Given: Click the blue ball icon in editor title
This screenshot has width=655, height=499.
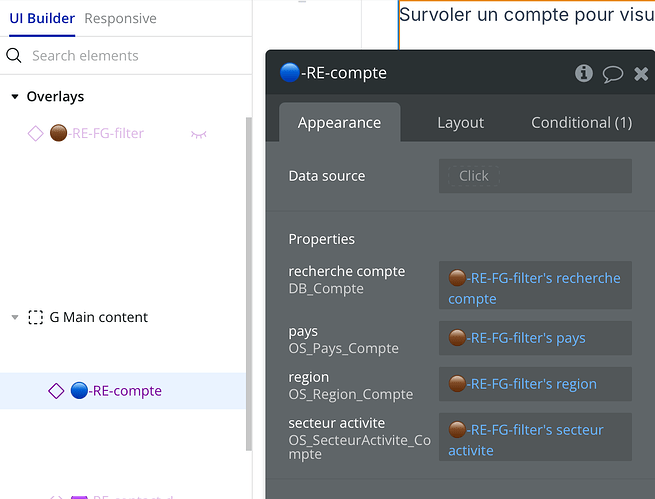Looking at the screenshot, I should pos(289,73).
